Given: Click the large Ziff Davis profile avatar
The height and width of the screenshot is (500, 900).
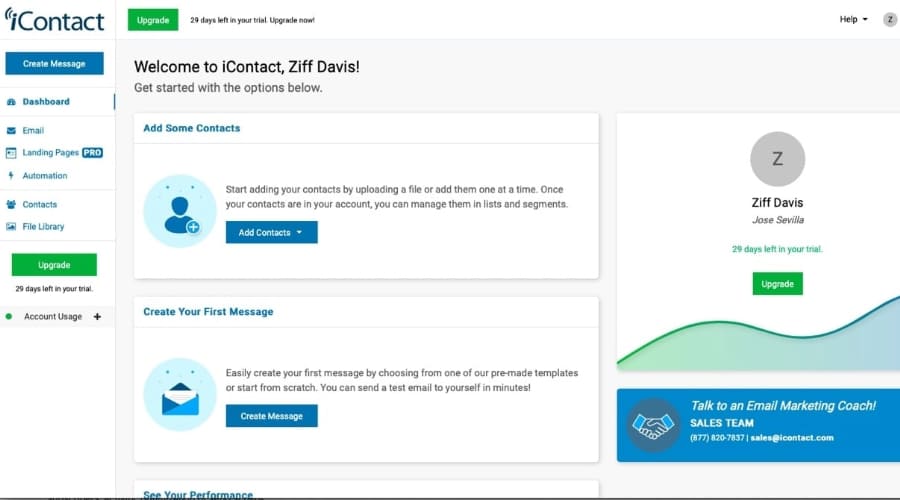Looking at the screenshot, I should (x=777, y=160).
